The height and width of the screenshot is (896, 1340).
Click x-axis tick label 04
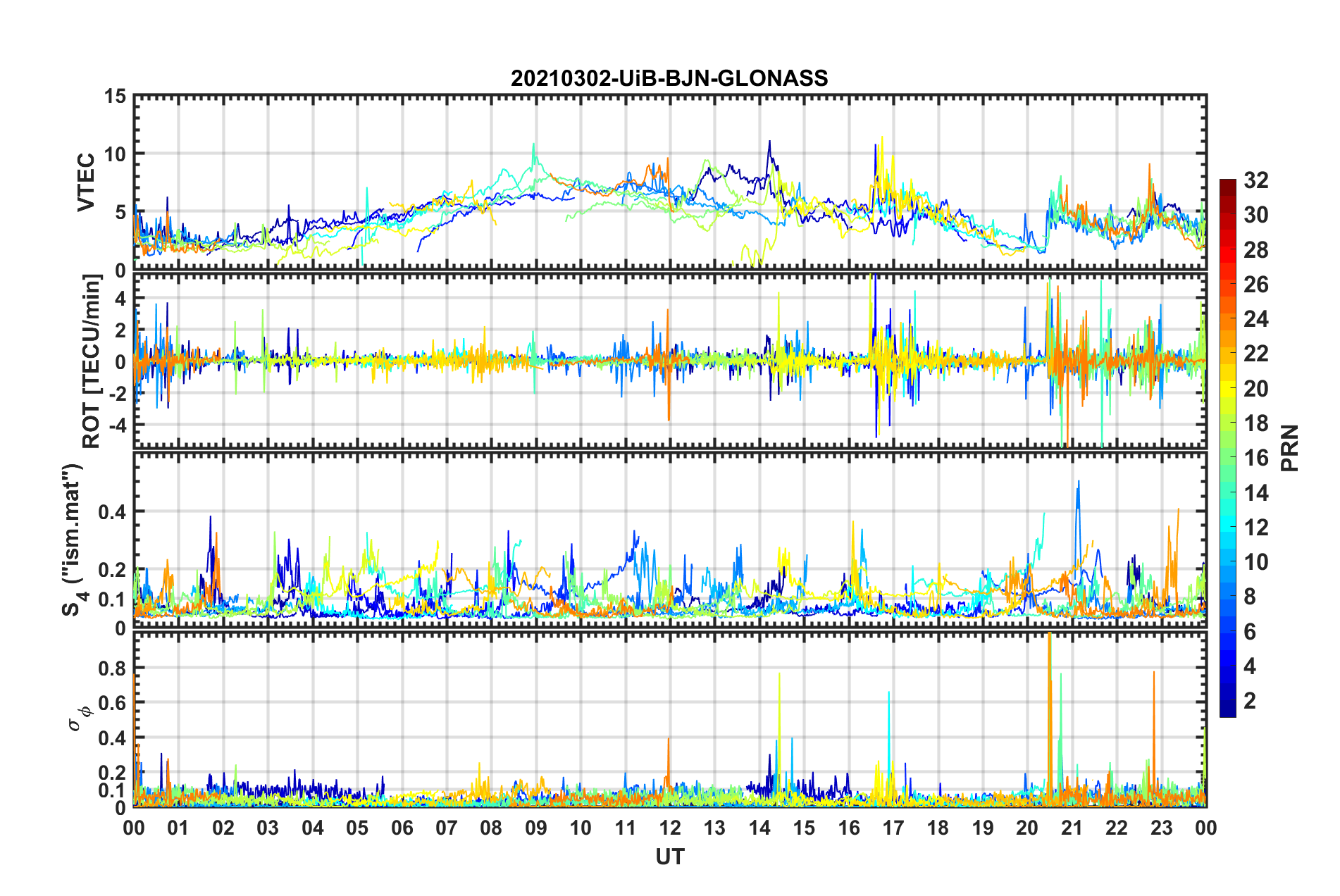(313, 828)
